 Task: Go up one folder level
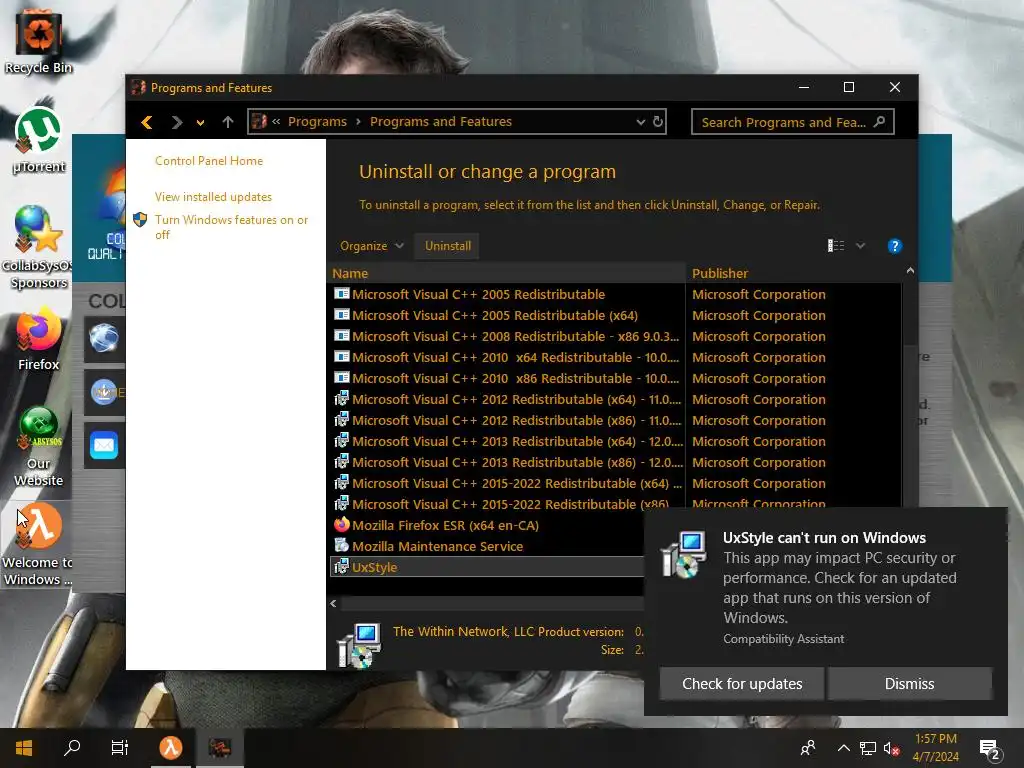(227, 122)
